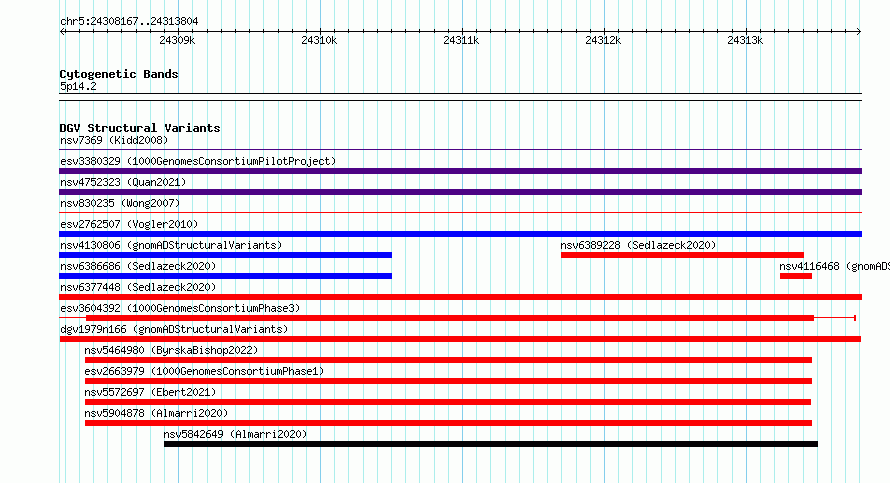Click esv2762507 (Vogler2010) label
The width and height of the screenshot is (890, 483).
click(x=129, y=224)
